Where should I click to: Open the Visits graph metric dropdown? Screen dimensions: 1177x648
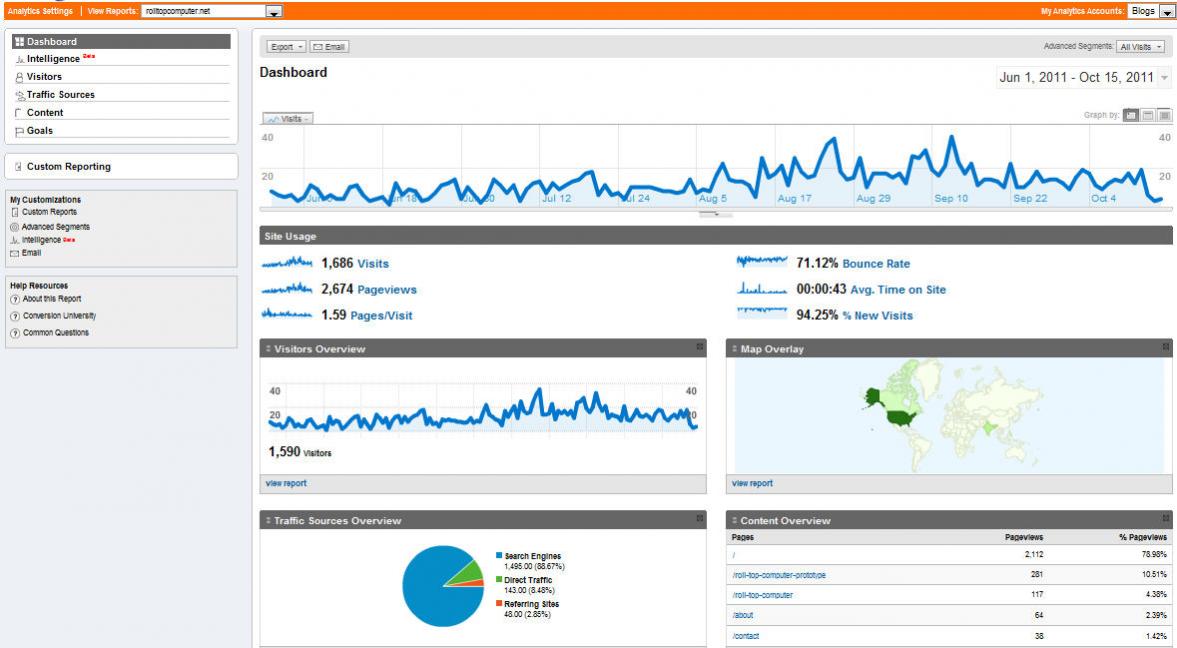[x=288, y=119]
